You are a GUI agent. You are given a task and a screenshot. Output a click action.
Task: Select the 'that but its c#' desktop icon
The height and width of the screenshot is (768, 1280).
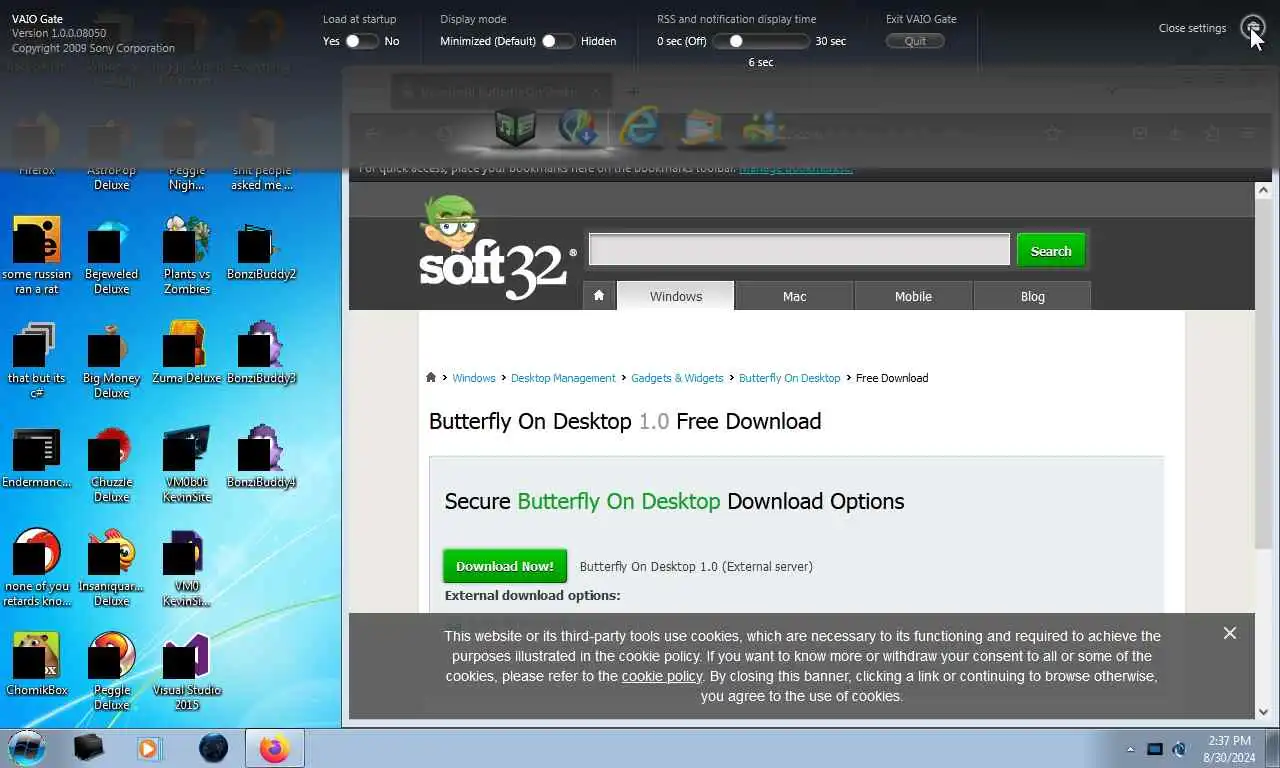click(x=37, y=359)
